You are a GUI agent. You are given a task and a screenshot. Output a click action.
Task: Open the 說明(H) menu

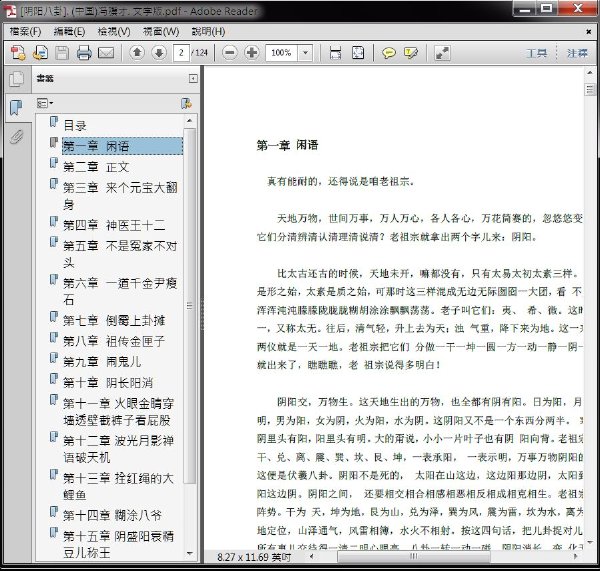[x=208, y=31]
